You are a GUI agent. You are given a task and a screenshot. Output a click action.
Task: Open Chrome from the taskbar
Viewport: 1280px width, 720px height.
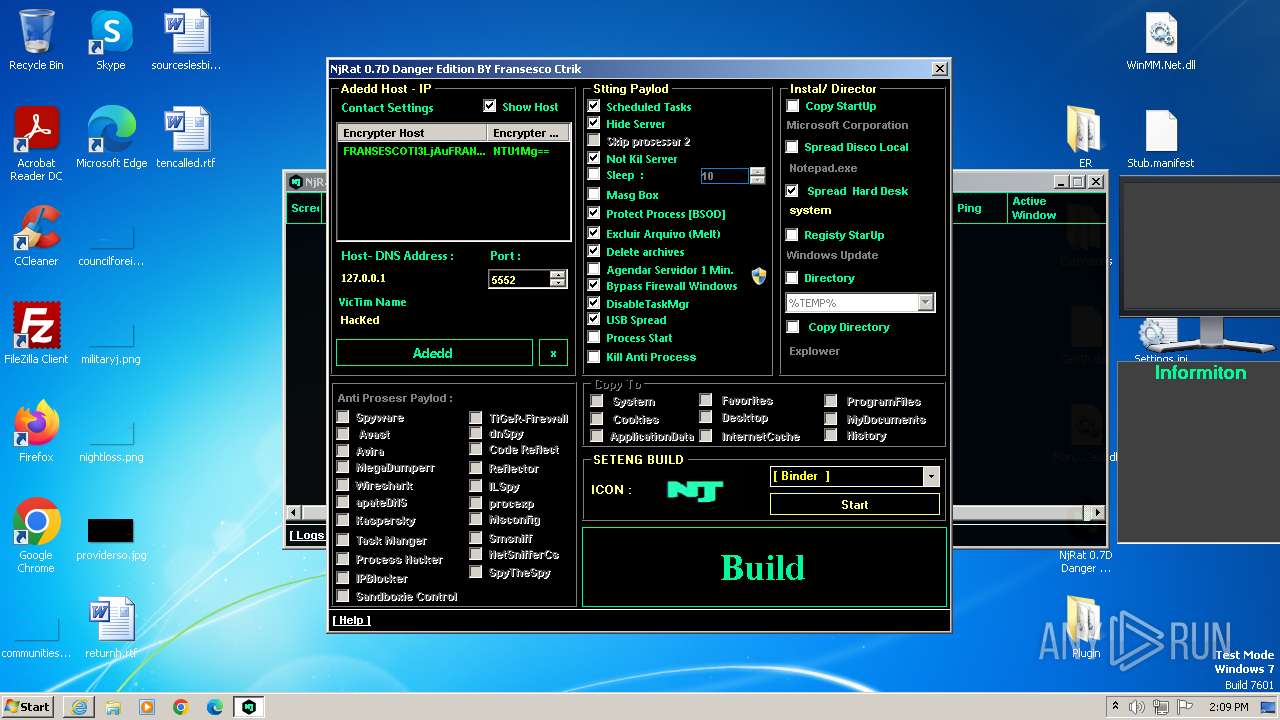click(x=181, y=707)
